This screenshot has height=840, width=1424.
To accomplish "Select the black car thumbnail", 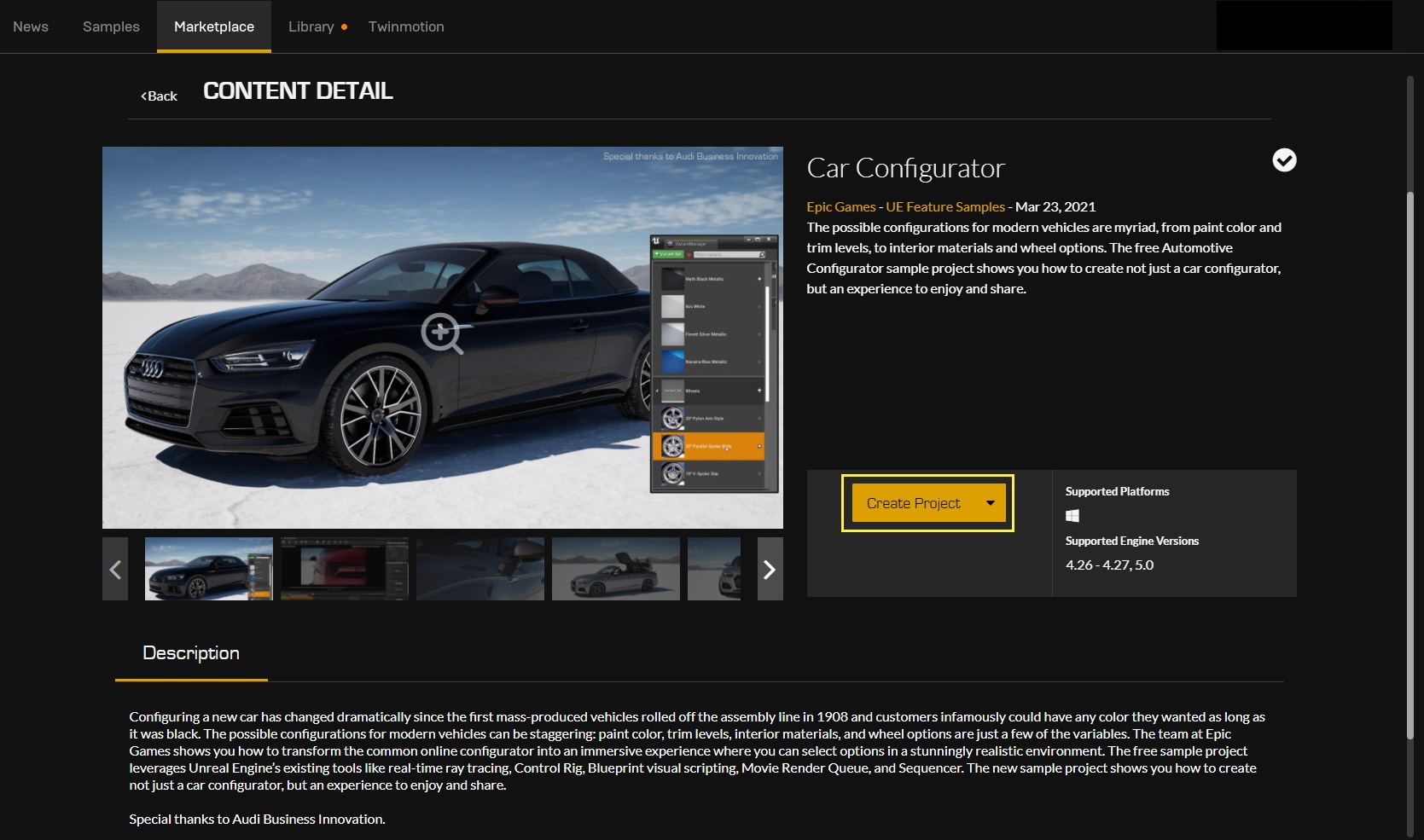I will [209, 569].
